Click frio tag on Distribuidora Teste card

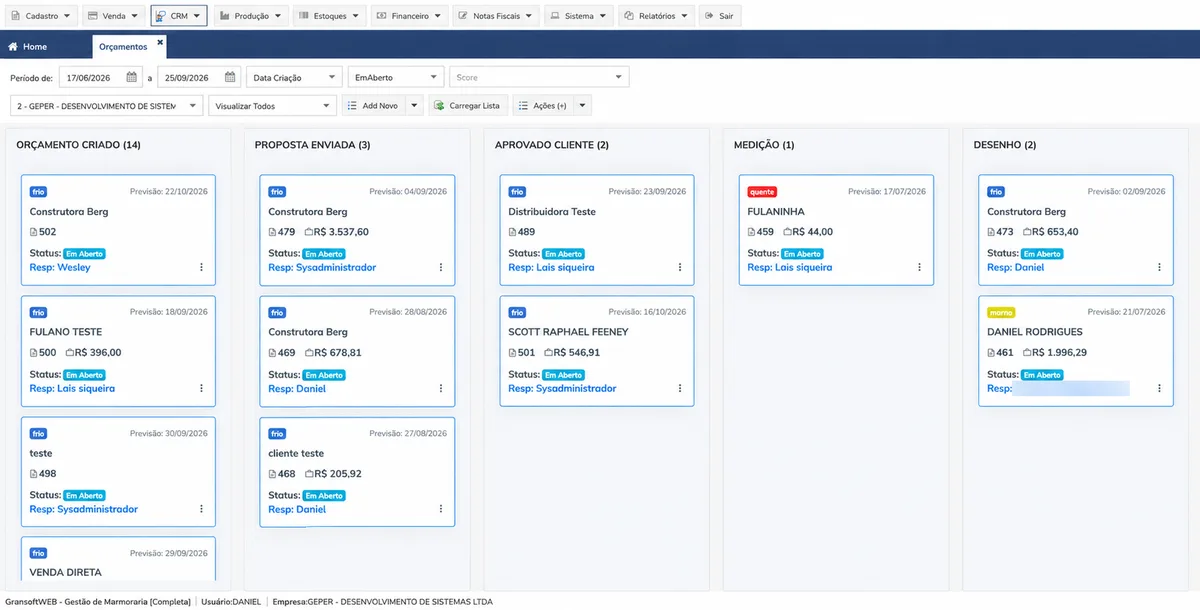tap(517, 191)
